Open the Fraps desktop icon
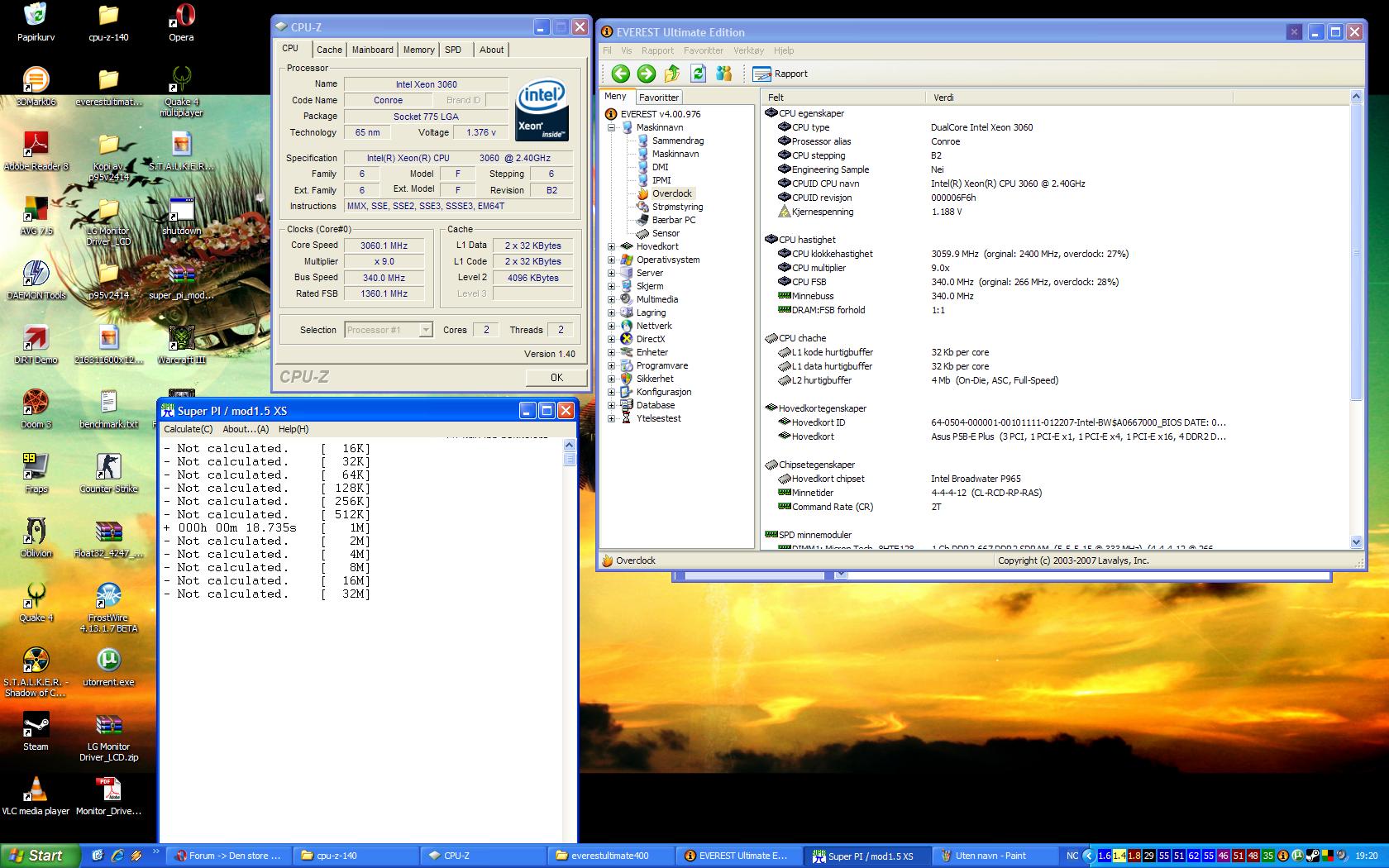Image resolution: width=1389 pixels, height=868 pixels. tap(36, 473)
